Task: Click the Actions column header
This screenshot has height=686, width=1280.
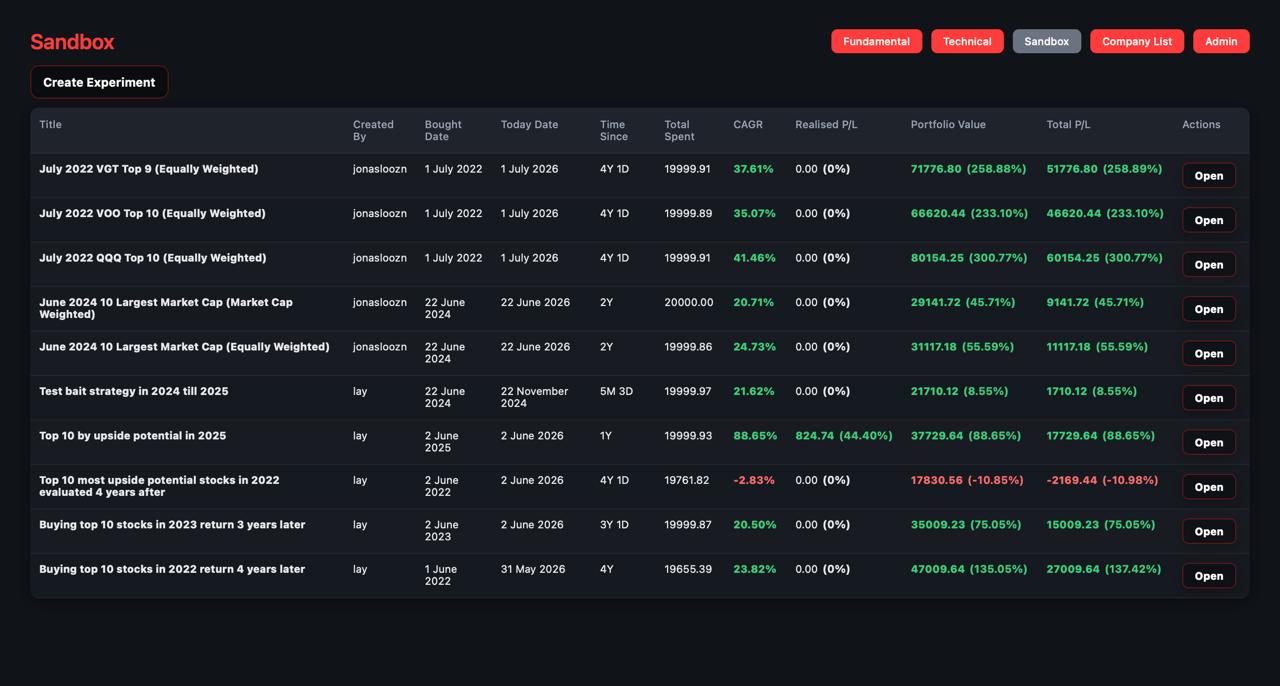Action: tap(1201, 125)
